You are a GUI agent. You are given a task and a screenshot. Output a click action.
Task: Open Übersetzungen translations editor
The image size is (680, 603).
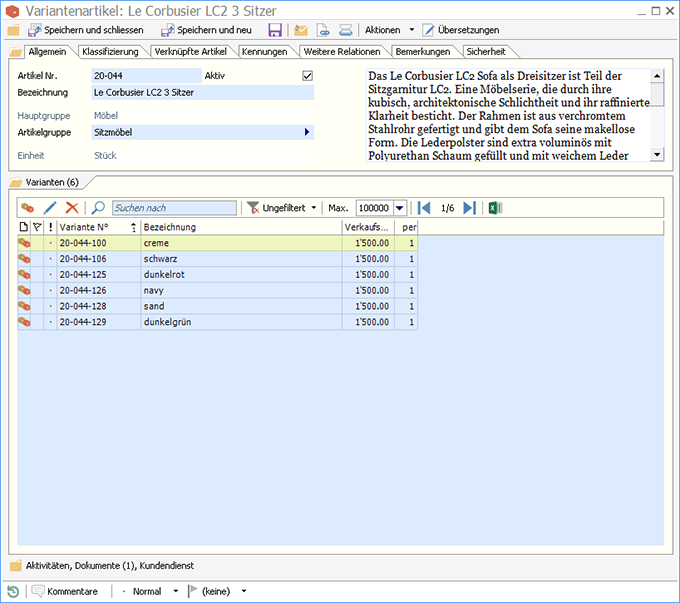[x=461, y=30]
